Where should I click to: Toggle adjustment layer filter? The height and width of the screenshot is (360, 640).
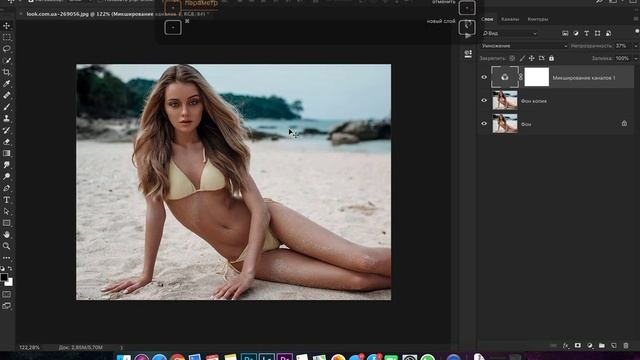[576, 33]
